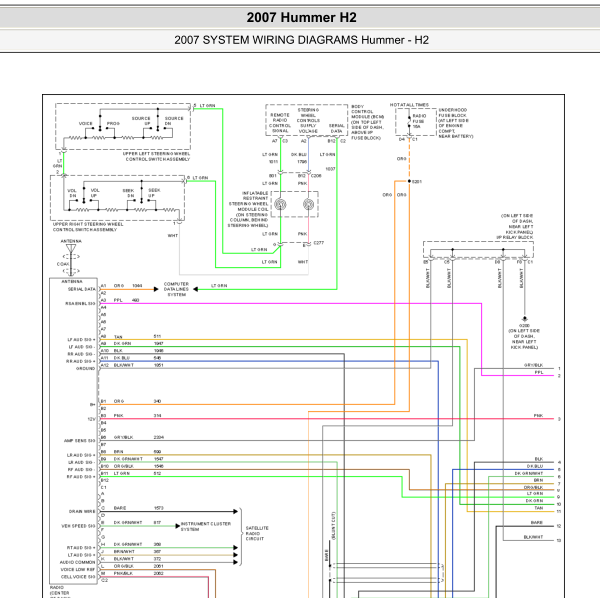Click the '2007 SYSTEM WIRING DIAGRAMS Hummer - H2' subtitle
Viewport: 600px width, 598px height.
(302, 40)
